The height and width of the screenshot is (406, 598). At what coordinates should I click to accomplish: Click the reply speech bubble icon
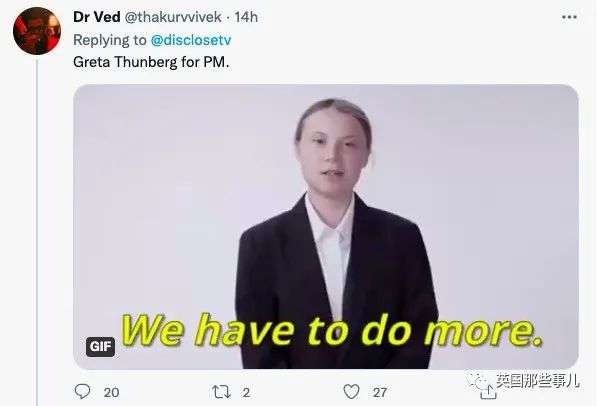pos(82,391)
